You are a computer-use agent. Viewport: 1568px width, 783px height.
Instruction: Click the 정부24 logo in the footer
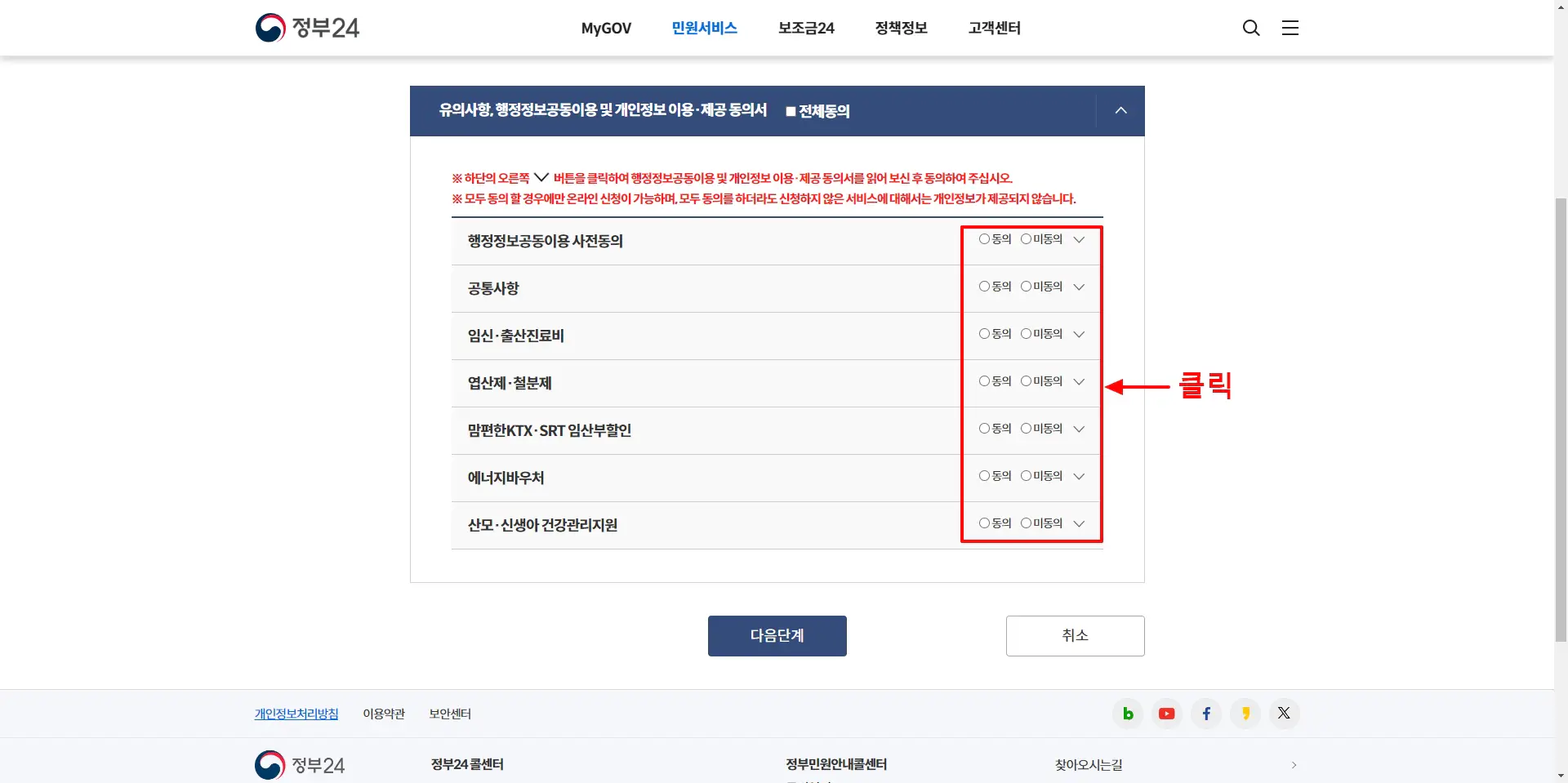point(300,765)
